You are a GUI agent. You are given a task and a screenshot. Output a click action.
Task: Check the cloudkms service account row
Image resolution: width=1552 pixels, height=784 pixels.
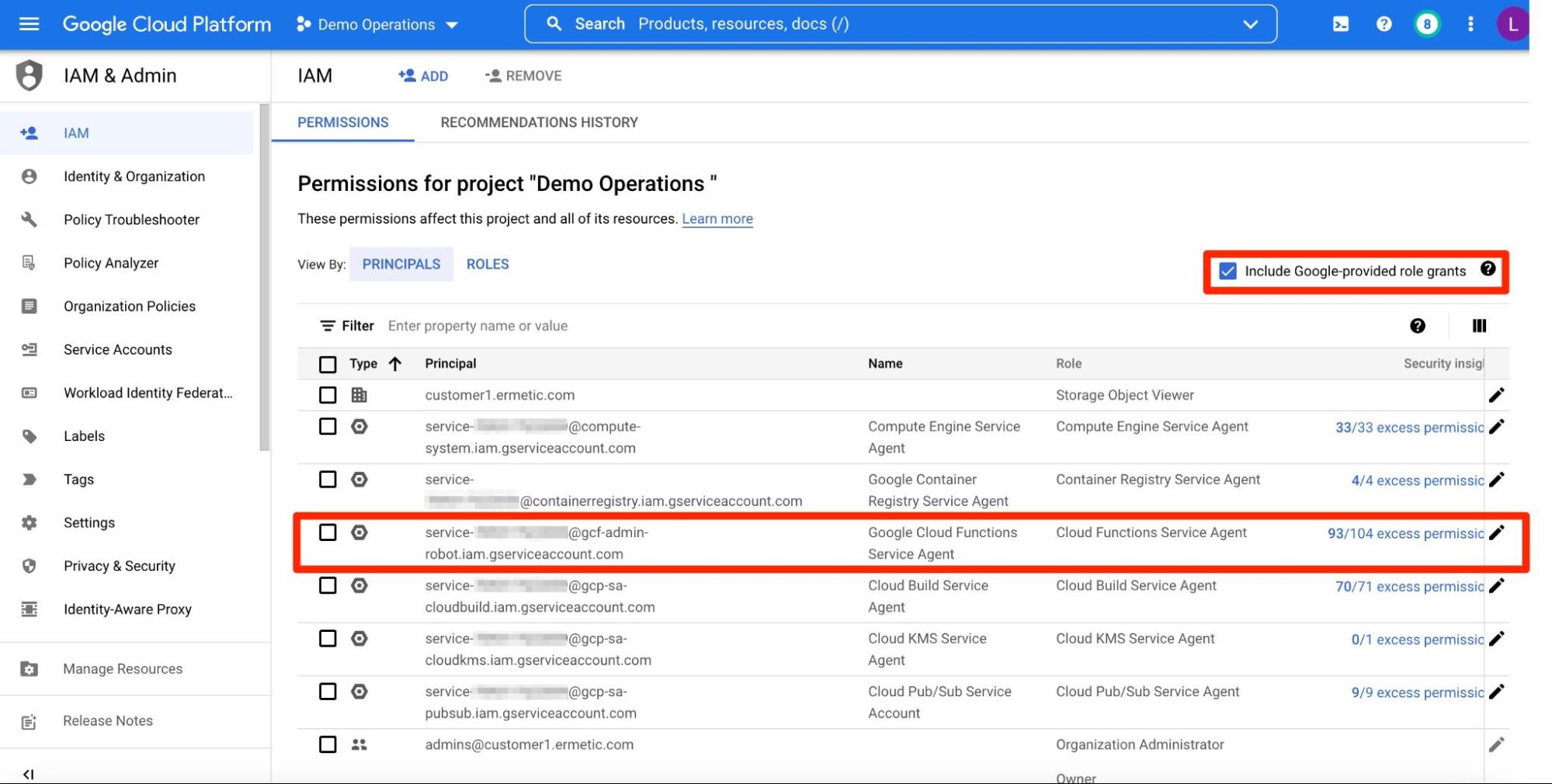(328, 638)
